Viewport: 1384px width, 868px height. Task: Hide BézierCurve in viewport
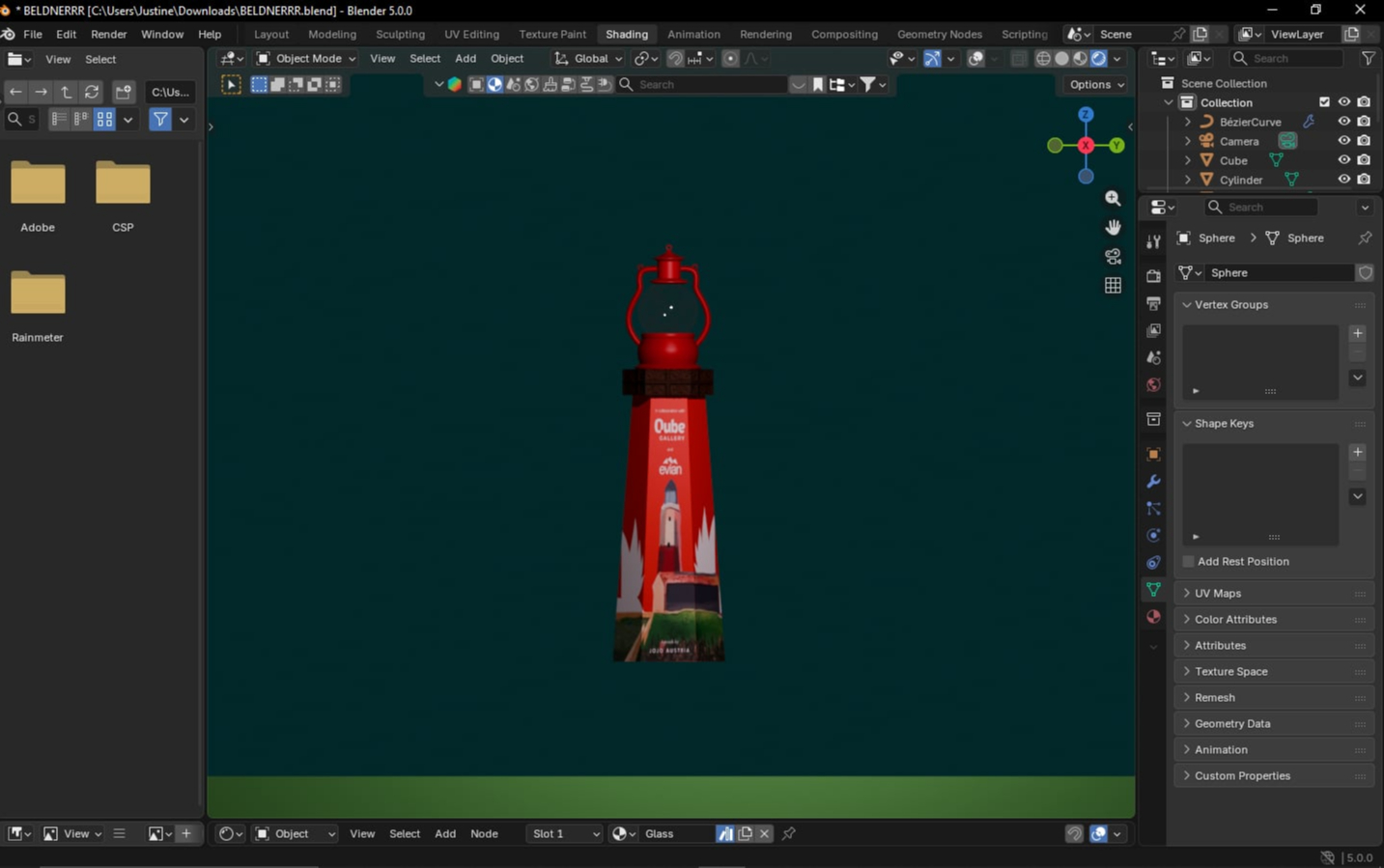tap(1343, 122)
